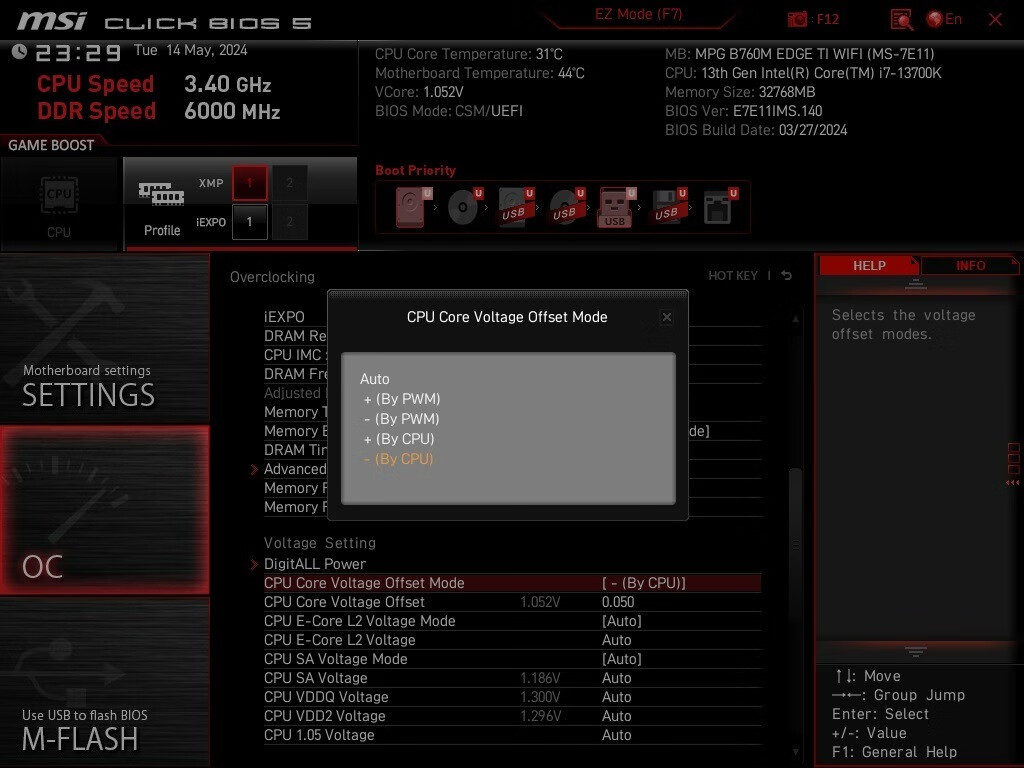Click the CPU Core Voltage Offset value field

pos(618,602)
